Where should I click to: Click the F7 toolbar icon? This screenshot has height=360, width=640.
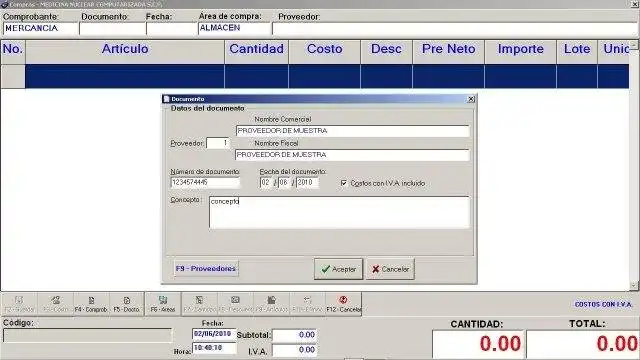tap(199, 304)
